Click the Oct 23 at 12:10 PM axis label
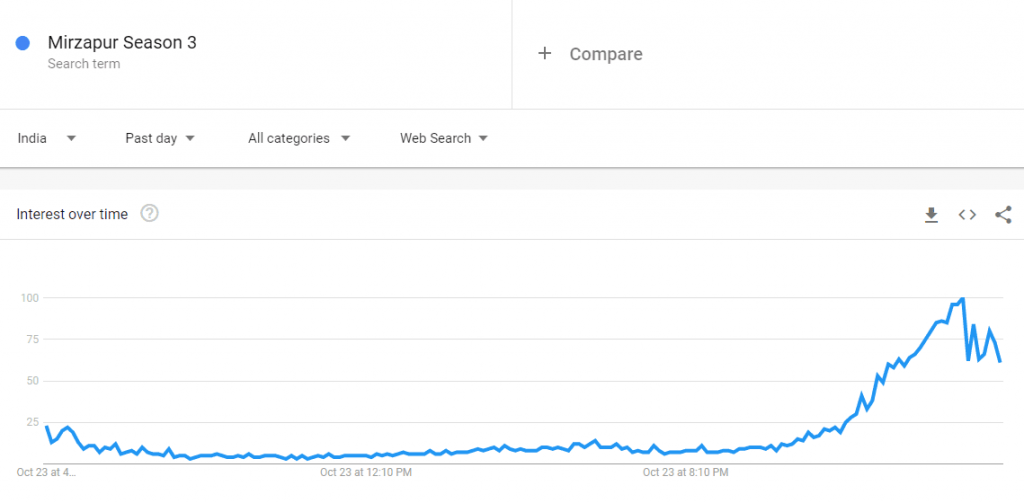1024x503 pixels. (366, 472)
